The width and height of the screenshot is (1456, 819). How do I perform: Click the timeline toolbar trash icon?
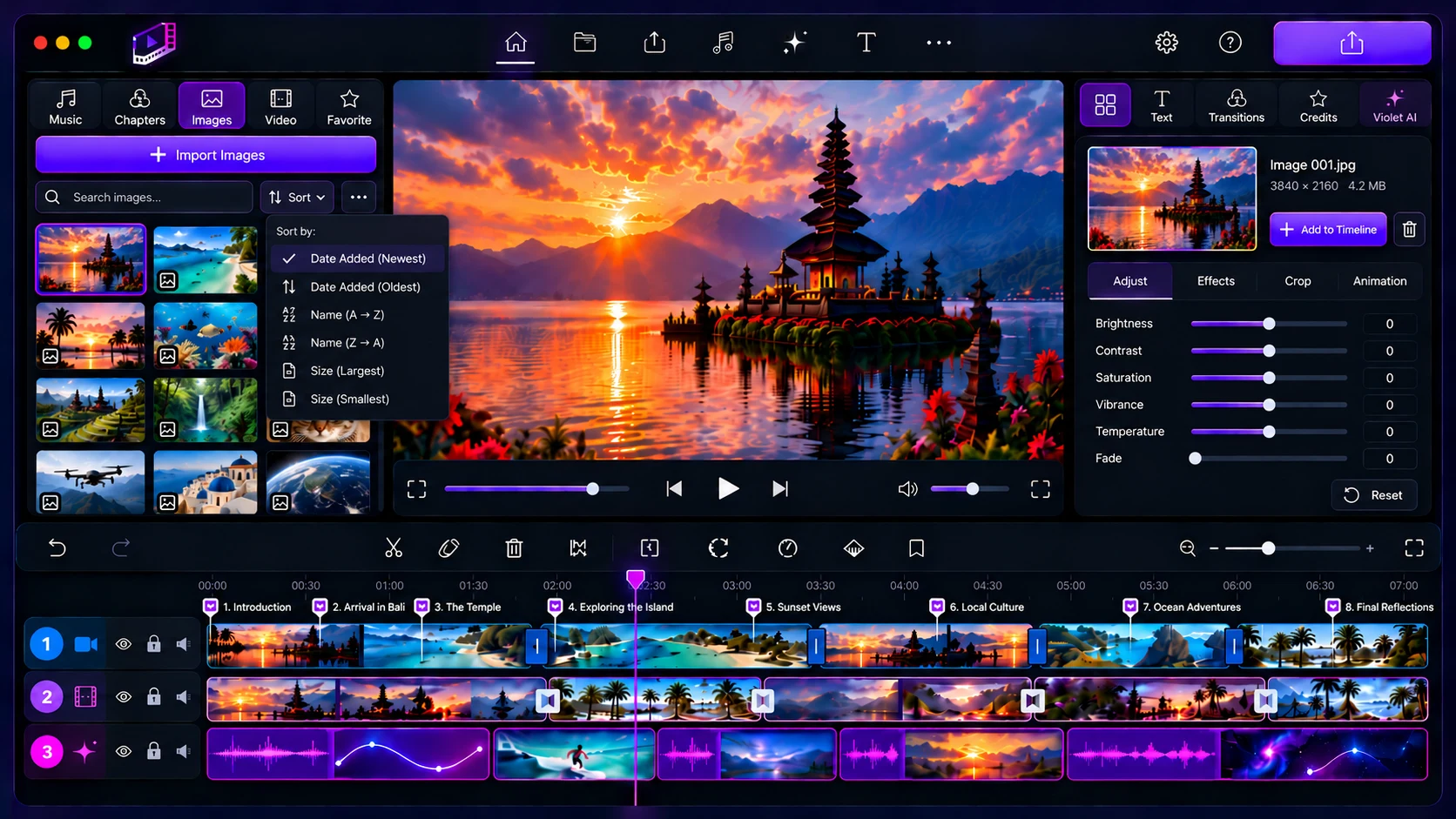pyautogui.click(x=514, y=547)
